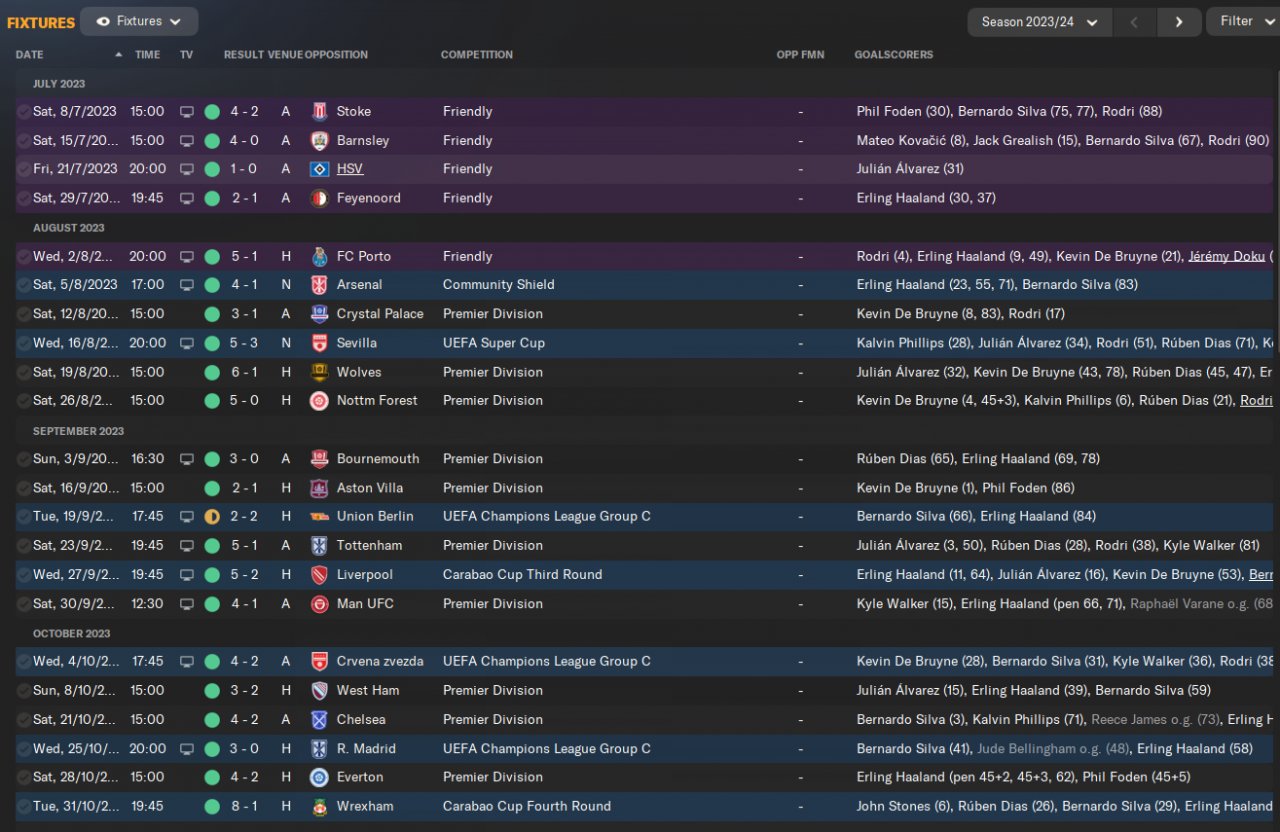The height and width of the screenshot is (832, 1280).
Task: Go to next season with right arrow
Action: [1179, 22]
